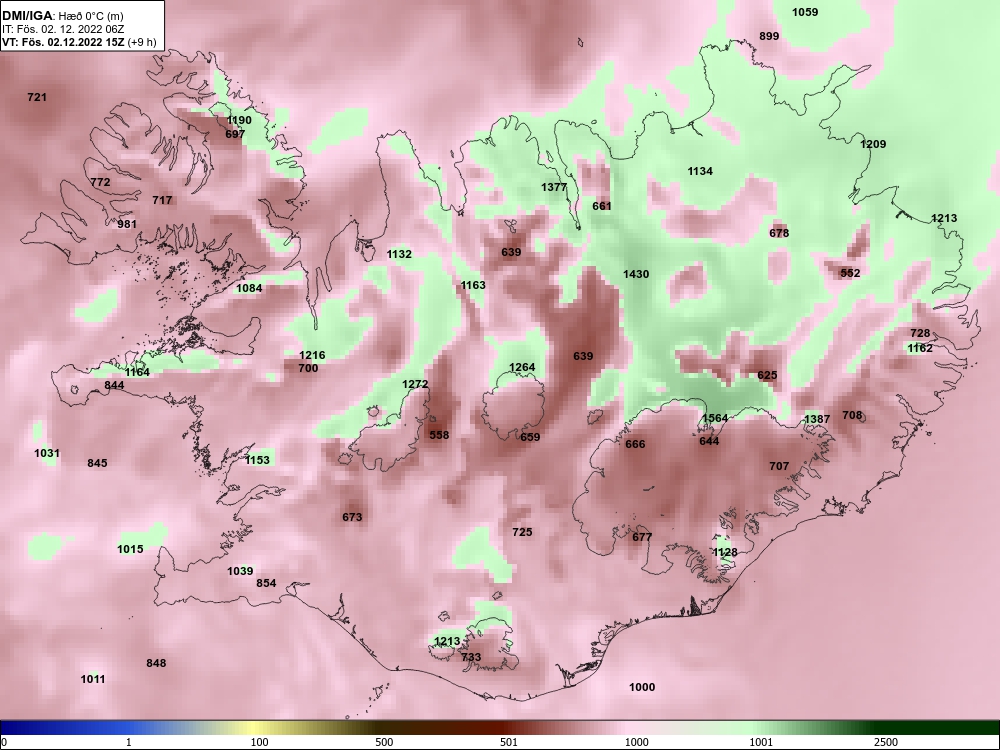Click the 725 height value

click(522, 533)
